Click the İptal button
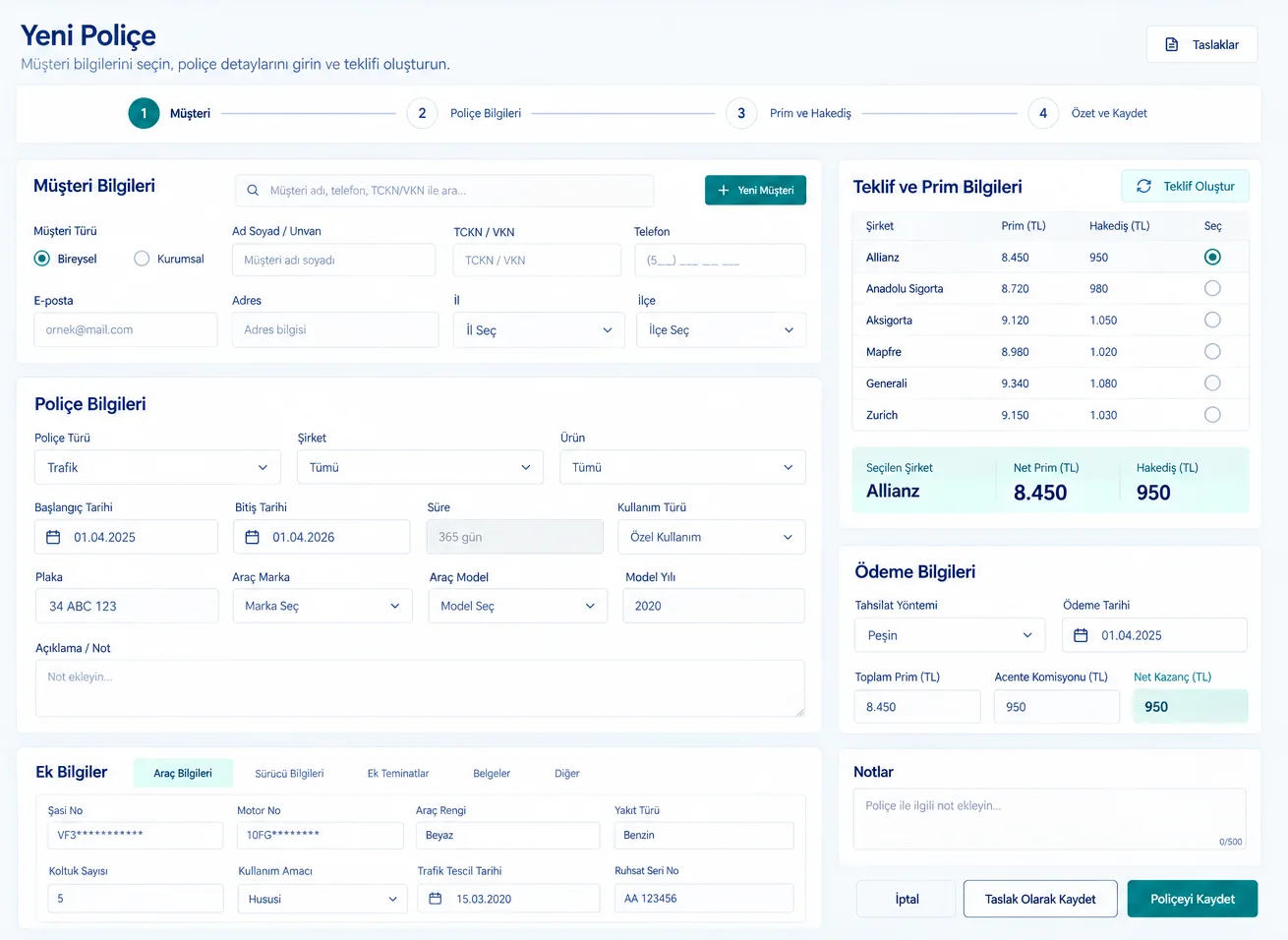1288x940 pixels. 907,899
